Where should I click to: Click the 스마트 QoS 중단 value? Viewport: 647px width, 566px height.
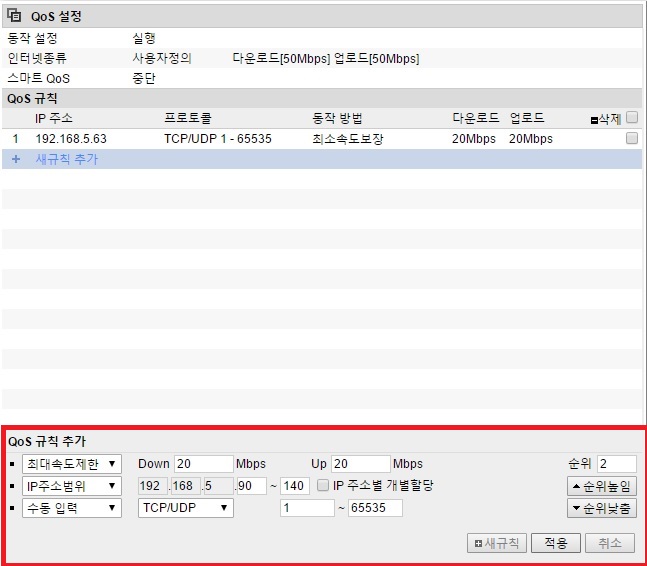point(144,78)
